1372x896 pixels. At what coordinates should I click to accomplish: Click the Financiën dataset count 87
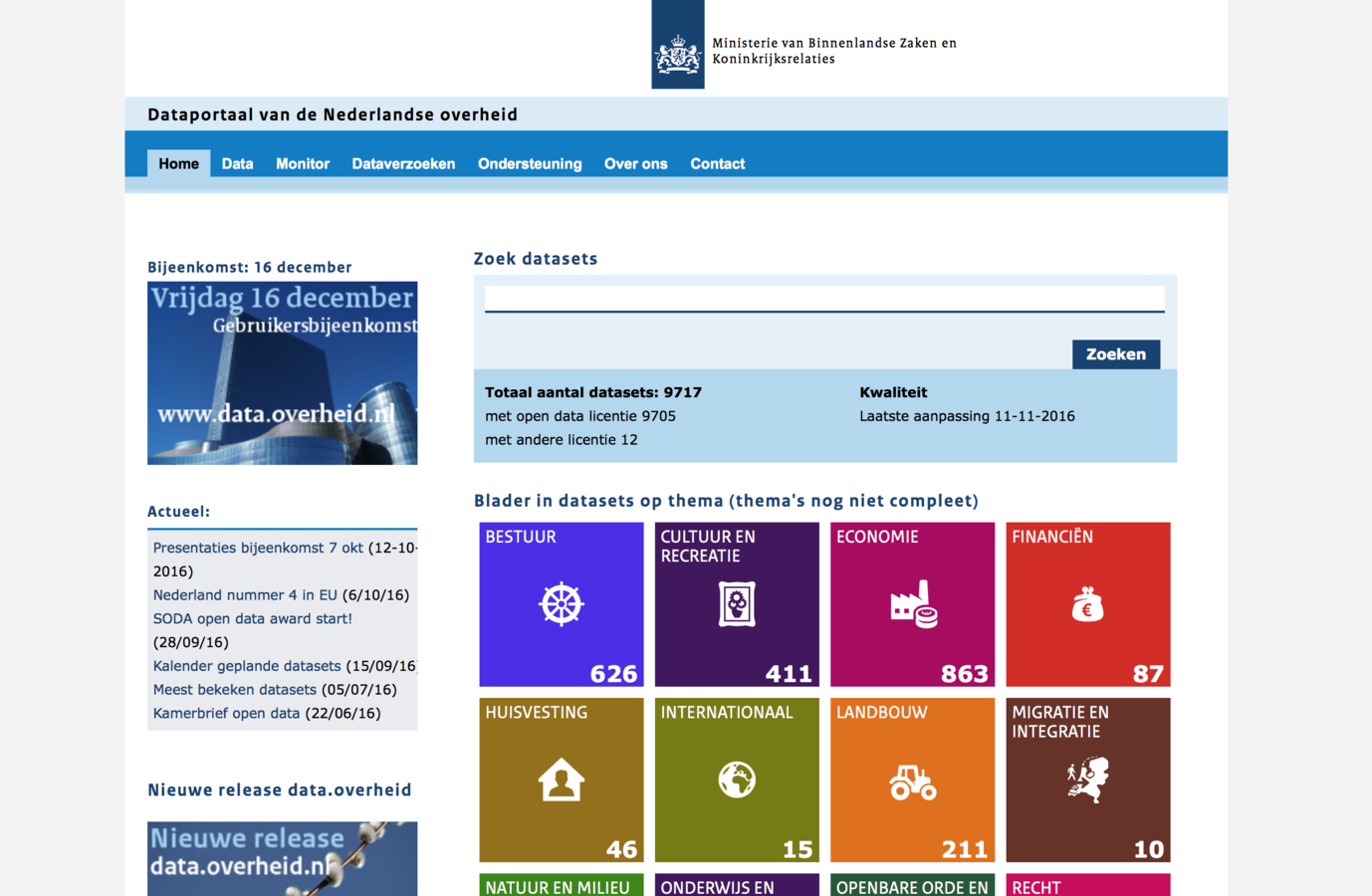pyautogui.click(x=1148, y=674)
